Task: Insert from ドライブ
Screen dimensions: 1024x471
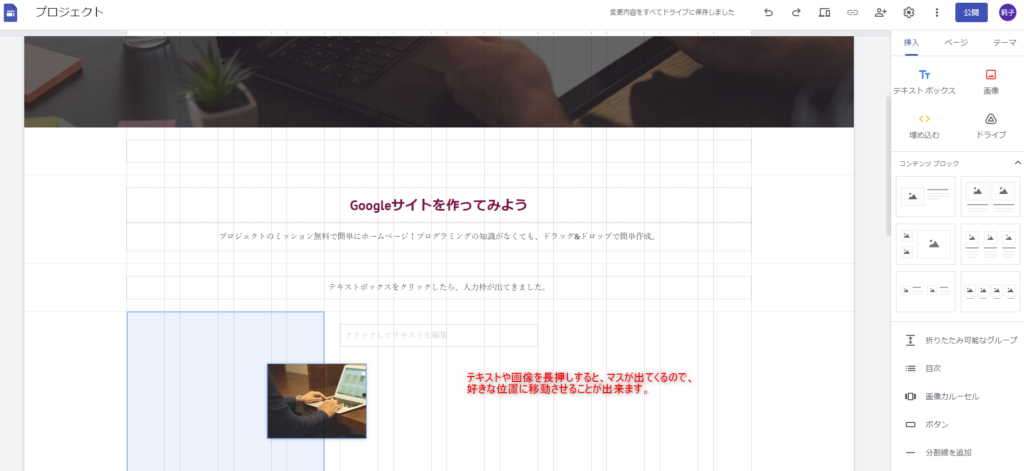Action: click(x=990, y=126)
